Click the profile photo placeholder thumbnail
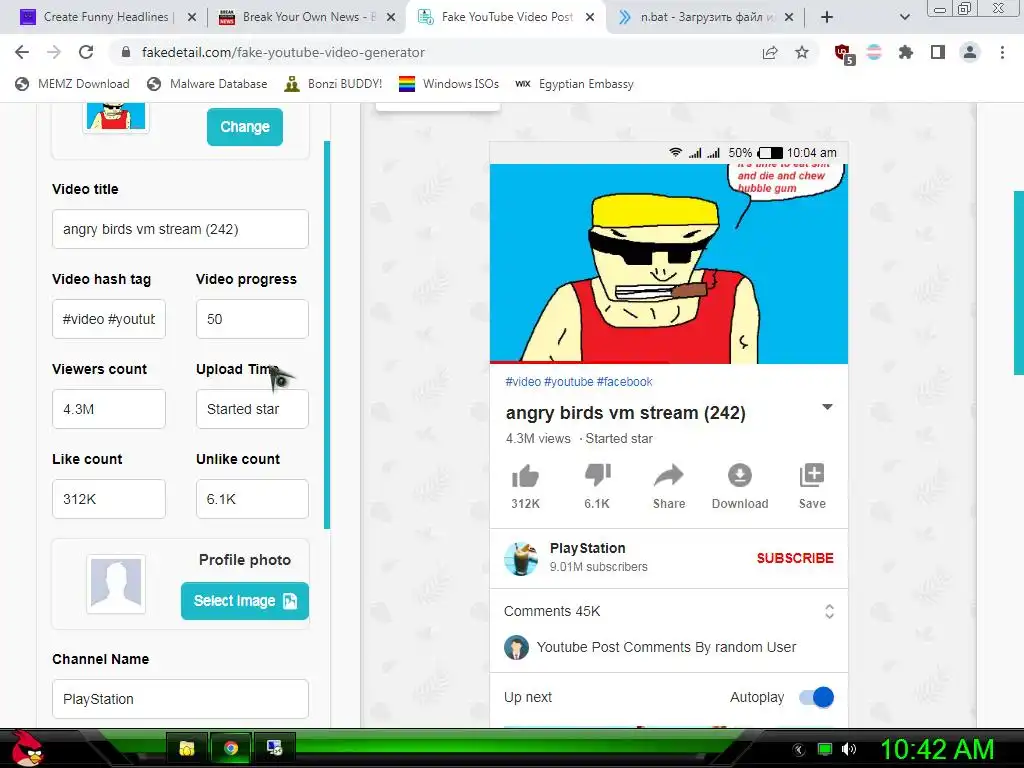Image resolution: width=1024 pixels, height=768 pixels. [x=116, y=584]
